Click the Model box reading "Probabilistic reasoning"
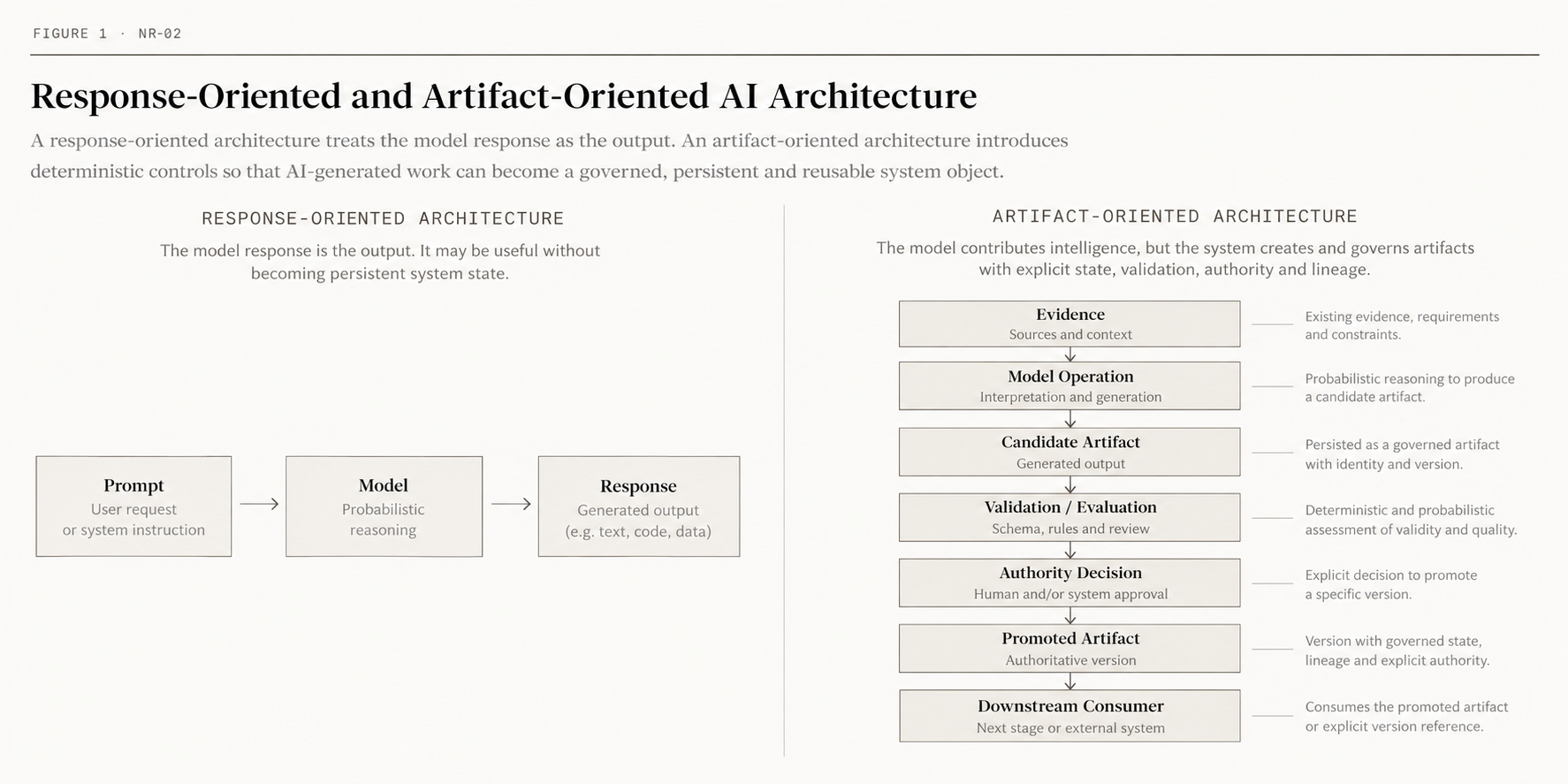Viewport: 1568px width, 784px height. (384, 506)
